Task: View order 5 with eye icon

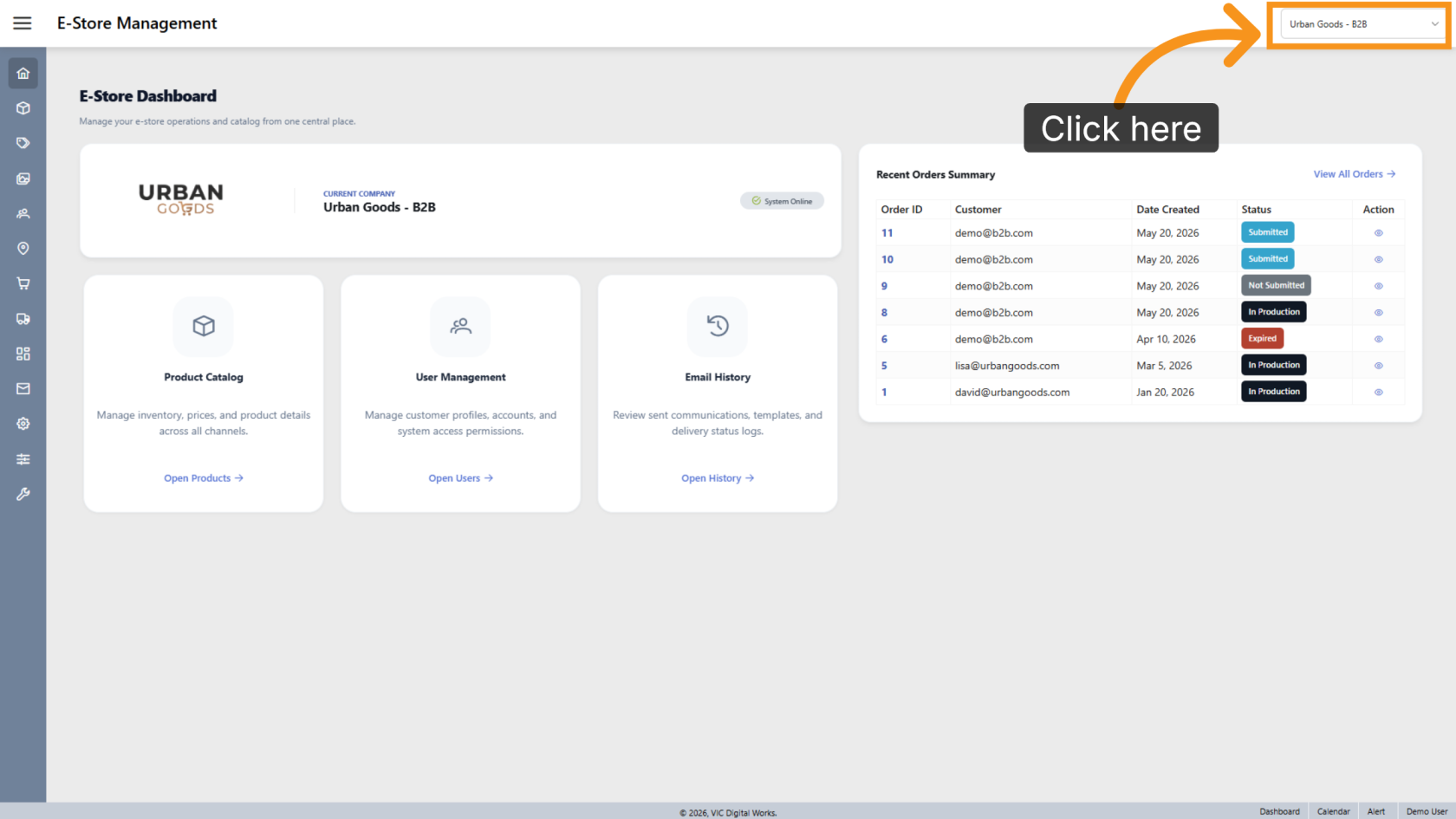Action: point(1378,366)
